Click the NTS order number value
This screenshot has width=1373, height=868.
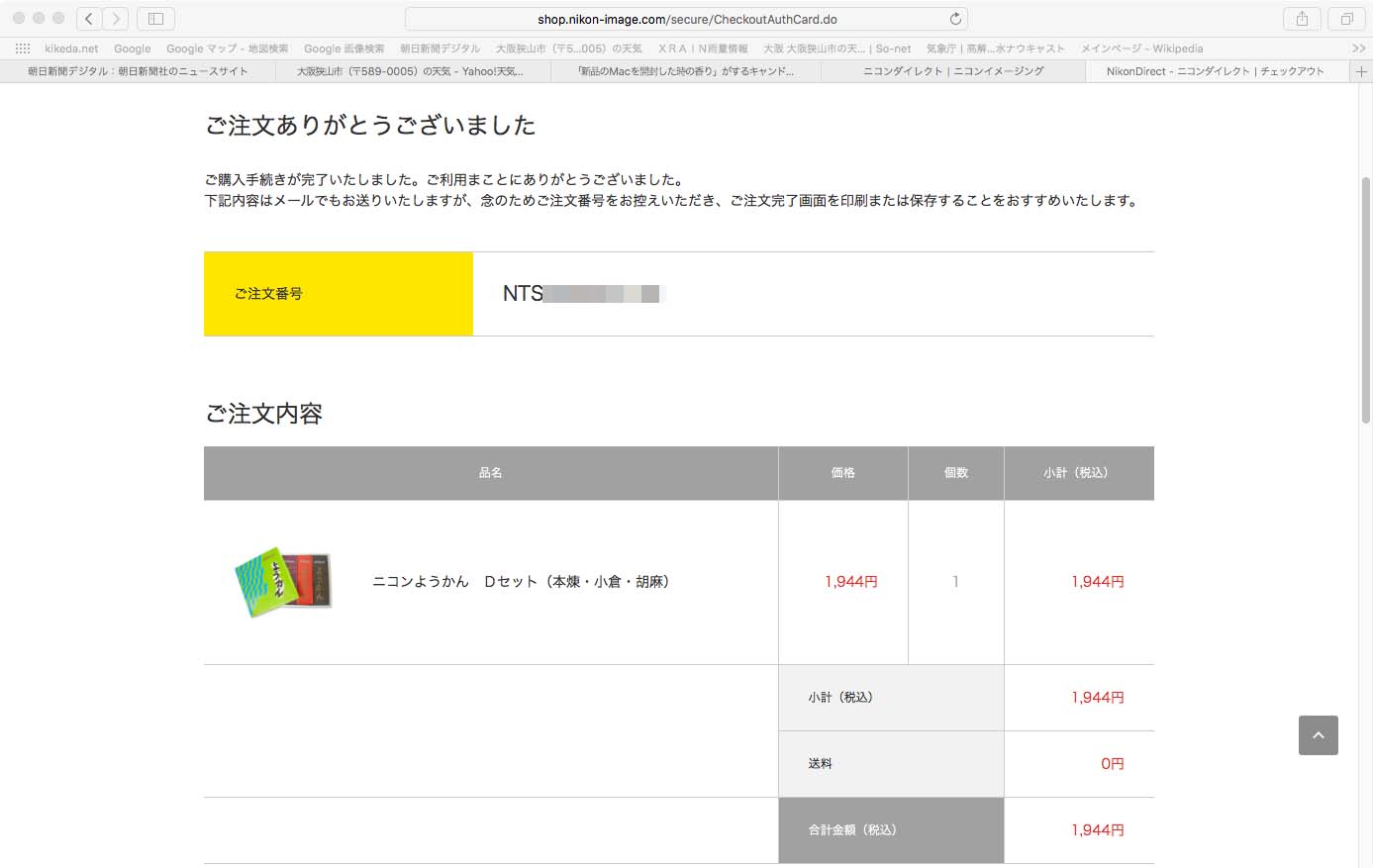coord(582,294)
